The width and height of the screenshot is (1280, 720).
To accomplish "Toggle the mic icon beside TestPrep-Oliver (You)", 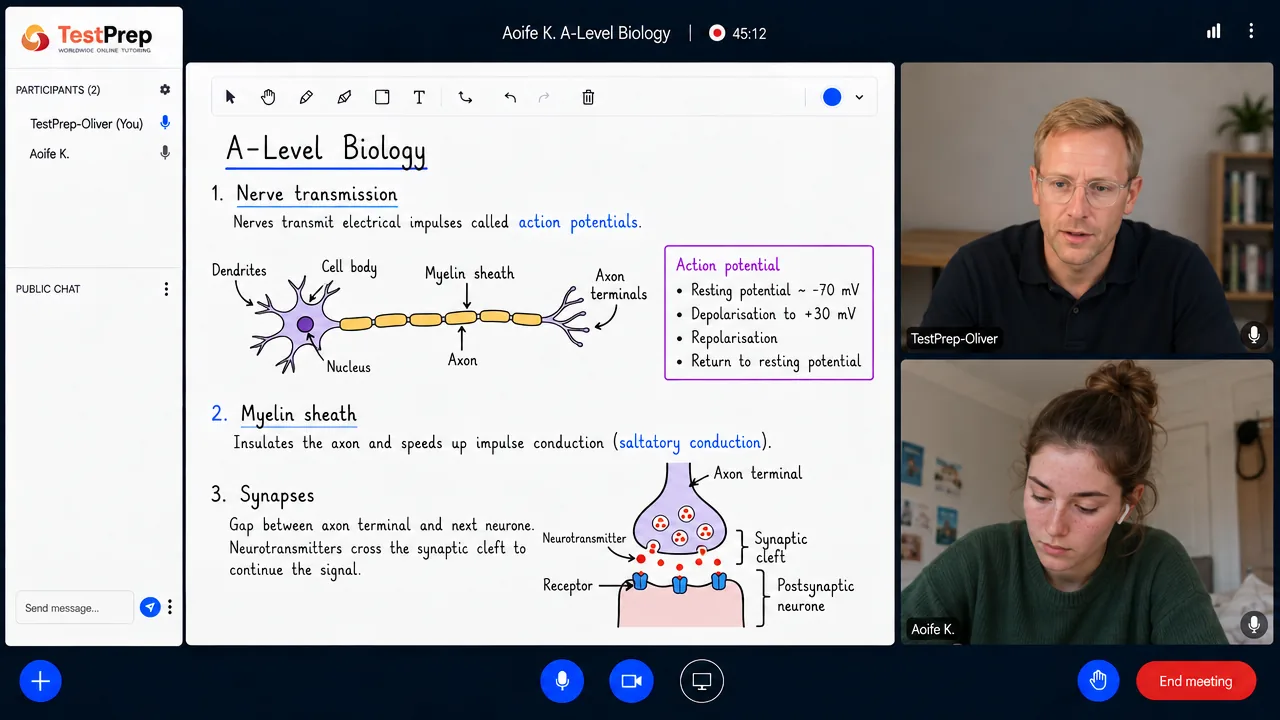I will (165, 123).
